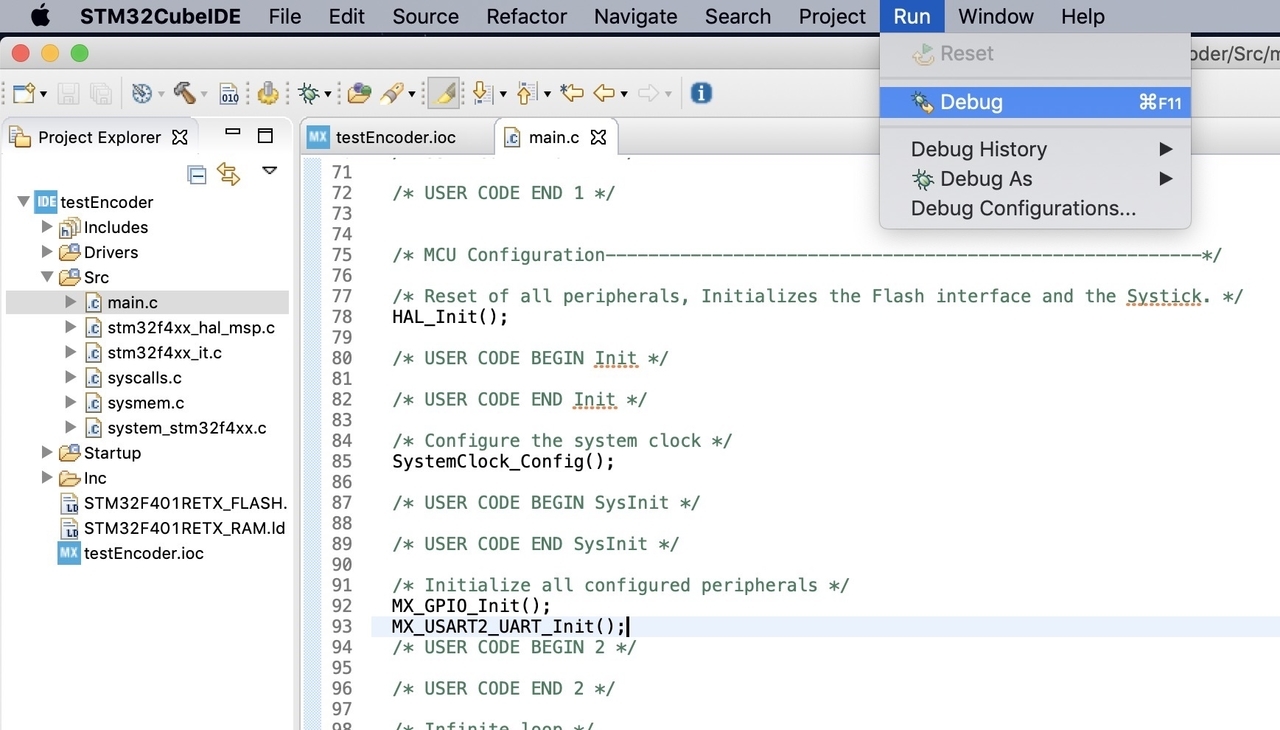Close the main.c editor tab
1280x730 pixels.
tap(598, 137)
